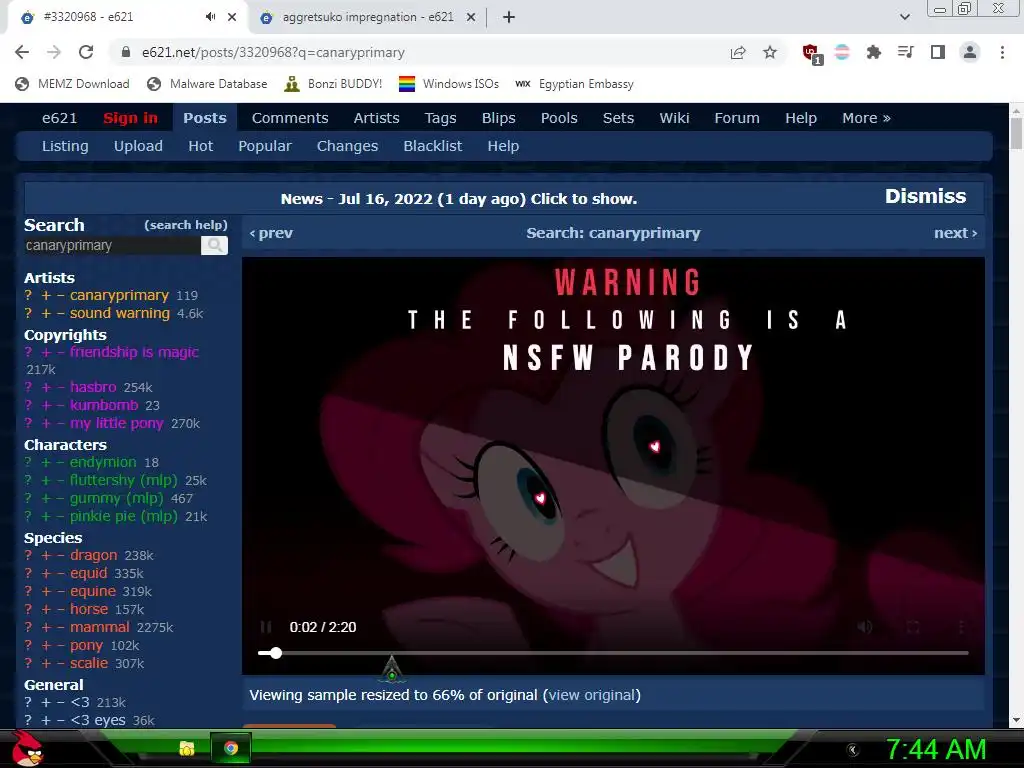
Task: Enter video fullscreen mode
Action: pyautogui.click(x=913, y=627)
